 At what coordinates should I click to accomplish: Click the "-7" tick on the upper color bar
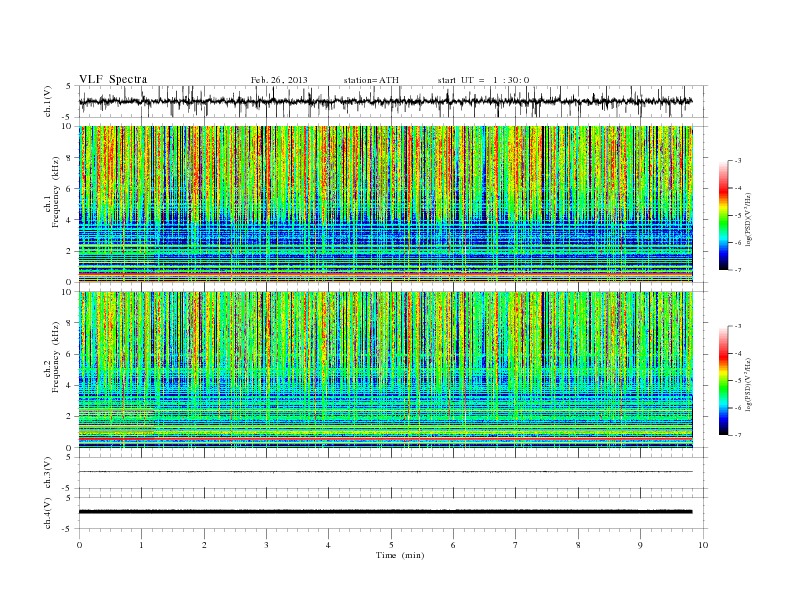coord(738,270)
